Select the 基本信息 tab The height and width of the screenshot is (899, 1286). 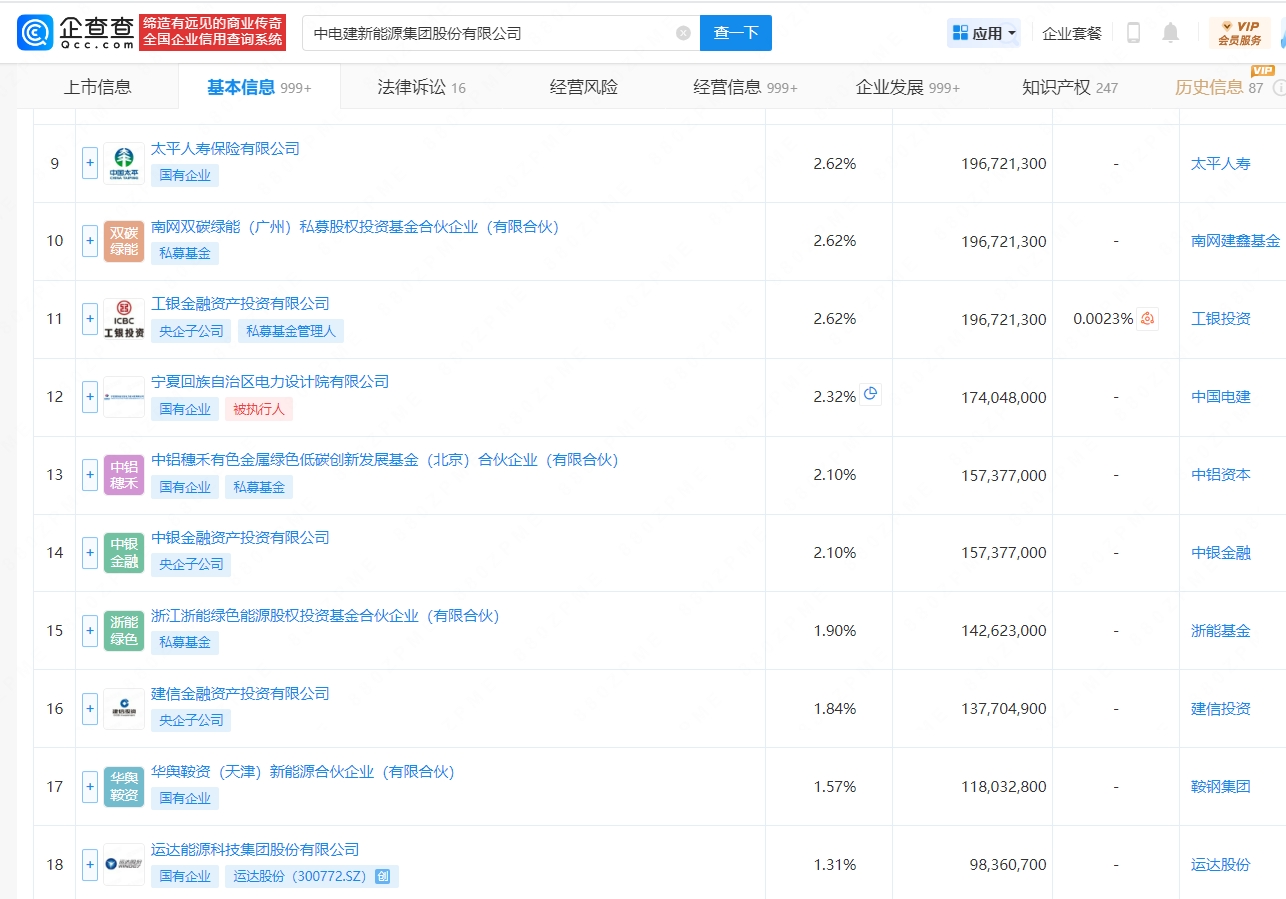click(x=259, y=87)
